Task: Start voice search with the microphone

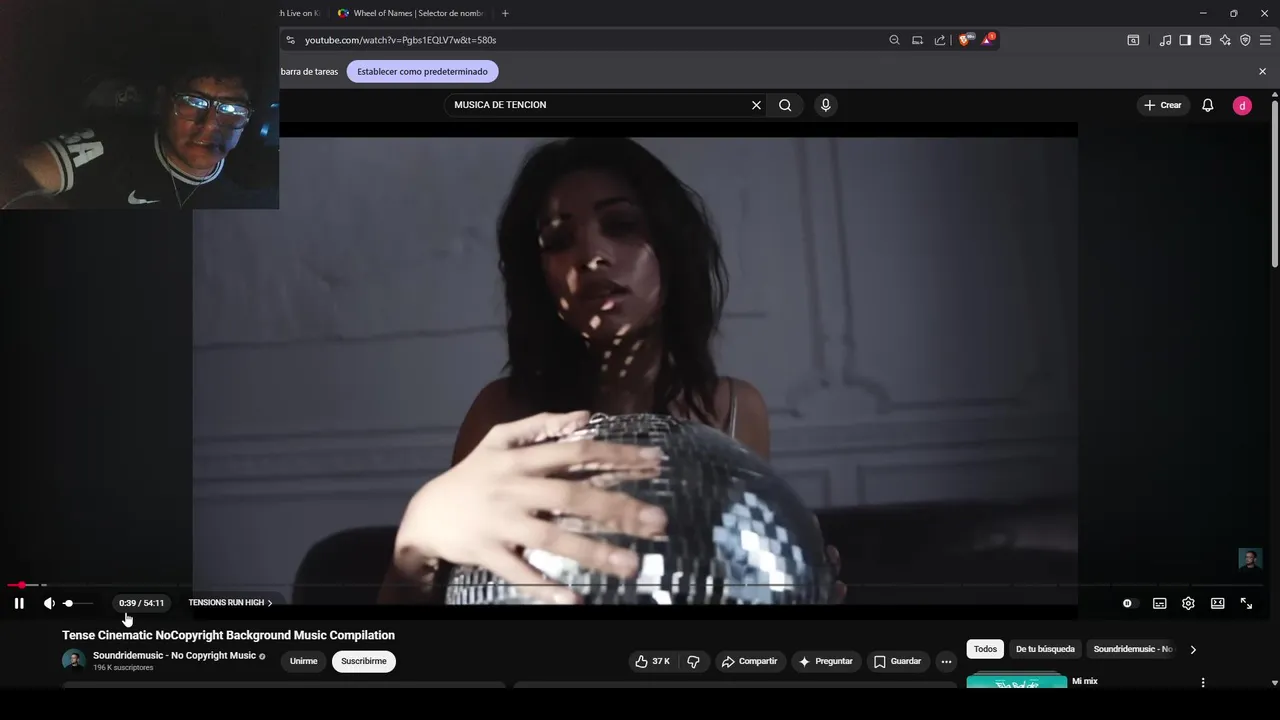Action: point(825,105)
